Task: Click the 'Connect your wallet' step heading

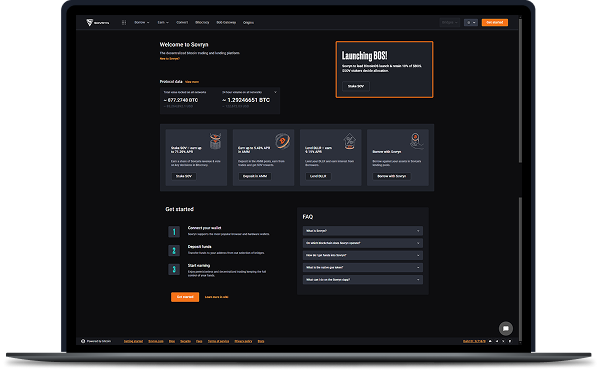Action: (204, 228)
